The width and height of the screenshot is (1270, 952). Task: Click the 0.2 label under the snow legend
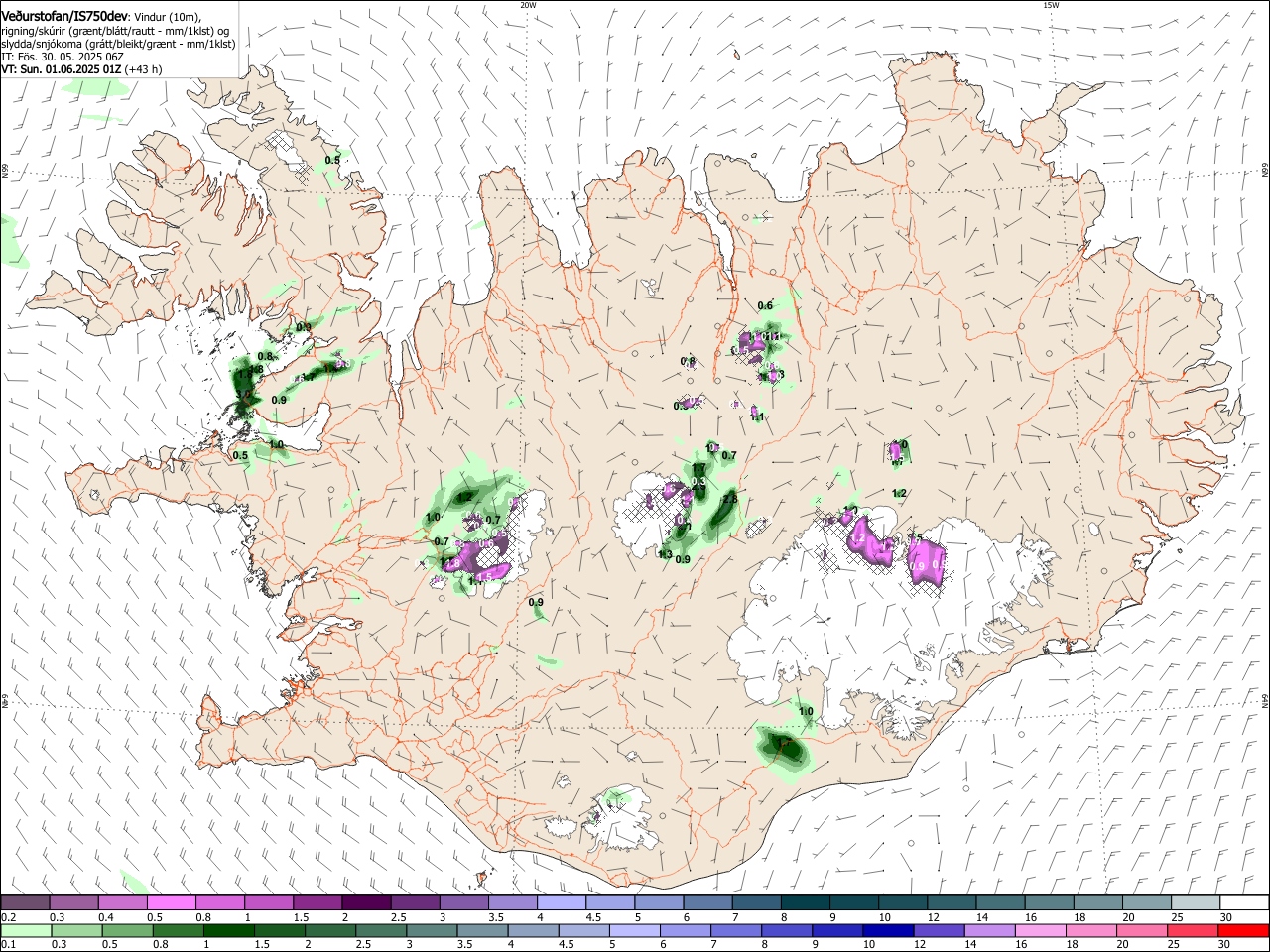pos(8,917)
